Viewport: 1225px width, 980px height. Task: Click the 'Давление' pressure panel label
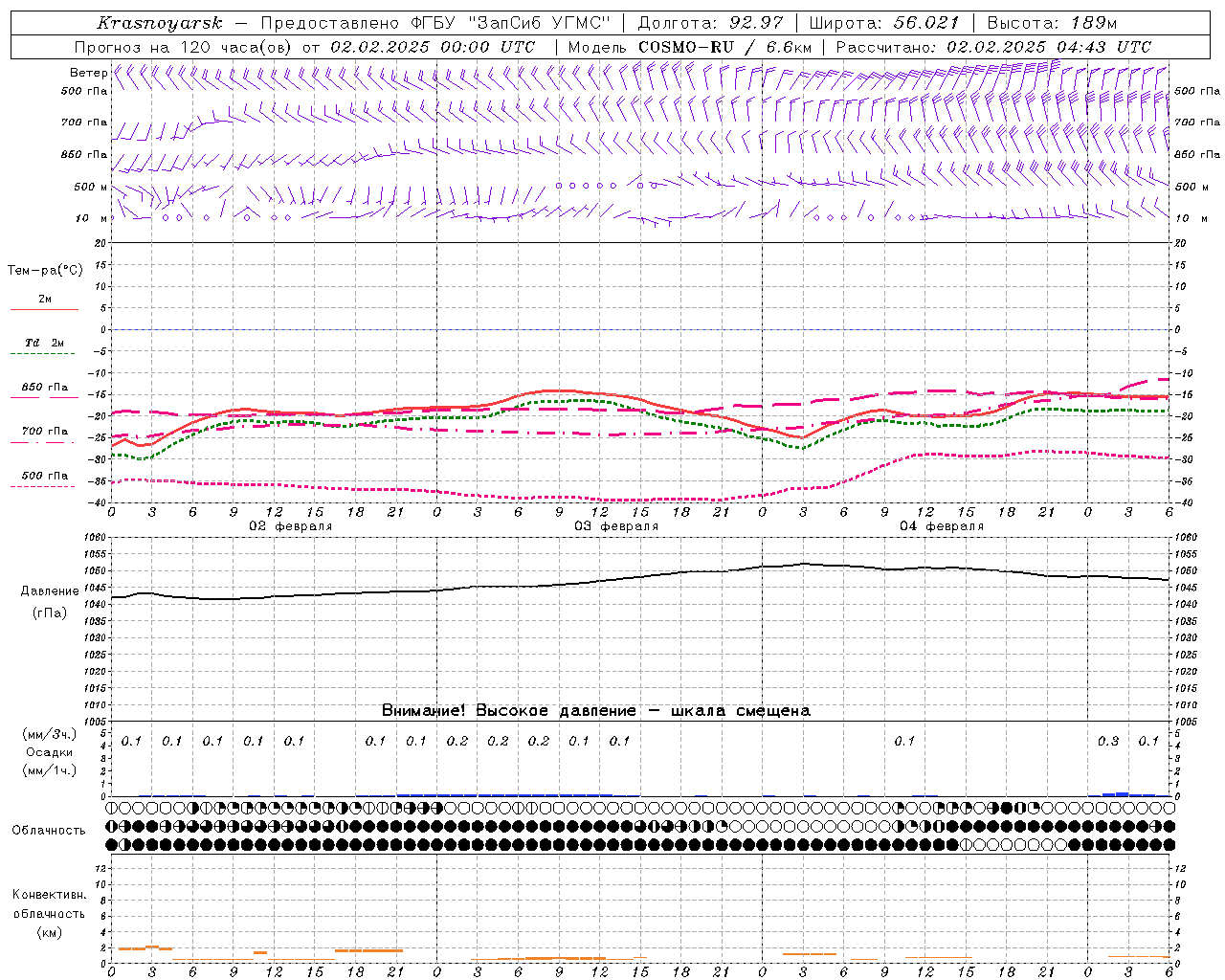tap(50, 591)
